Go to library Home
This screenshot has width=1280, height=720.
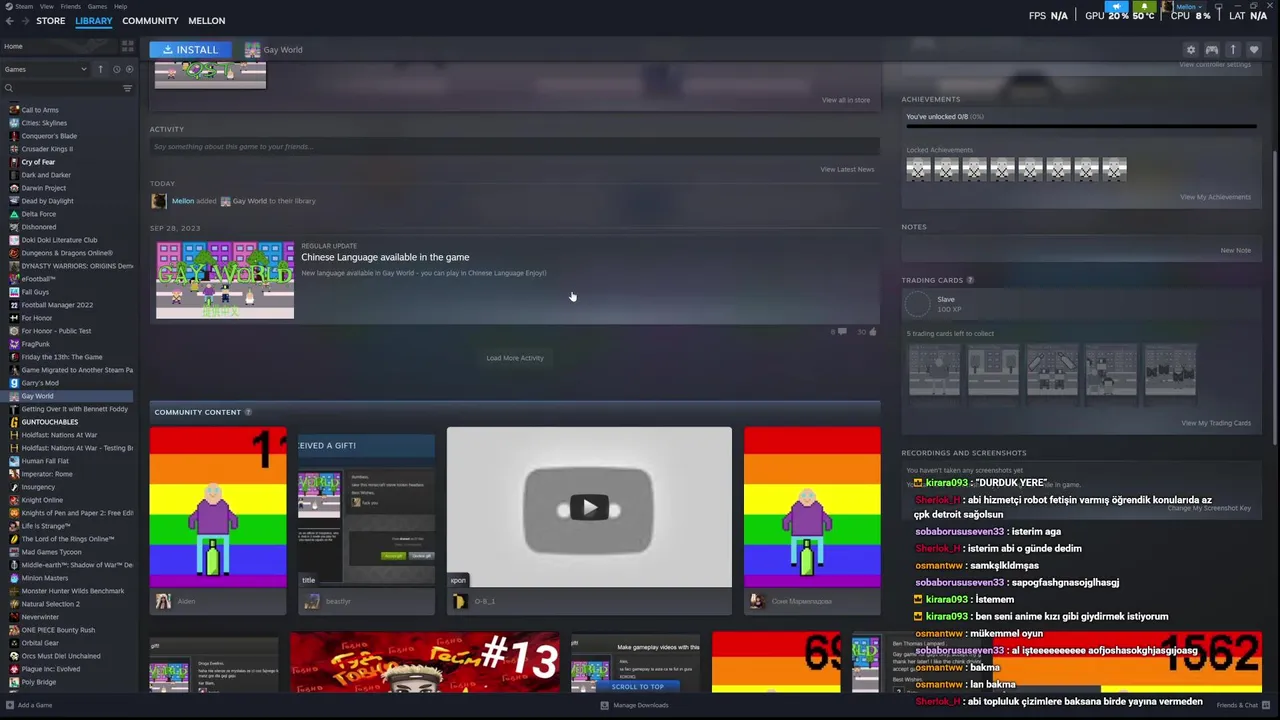60,46
